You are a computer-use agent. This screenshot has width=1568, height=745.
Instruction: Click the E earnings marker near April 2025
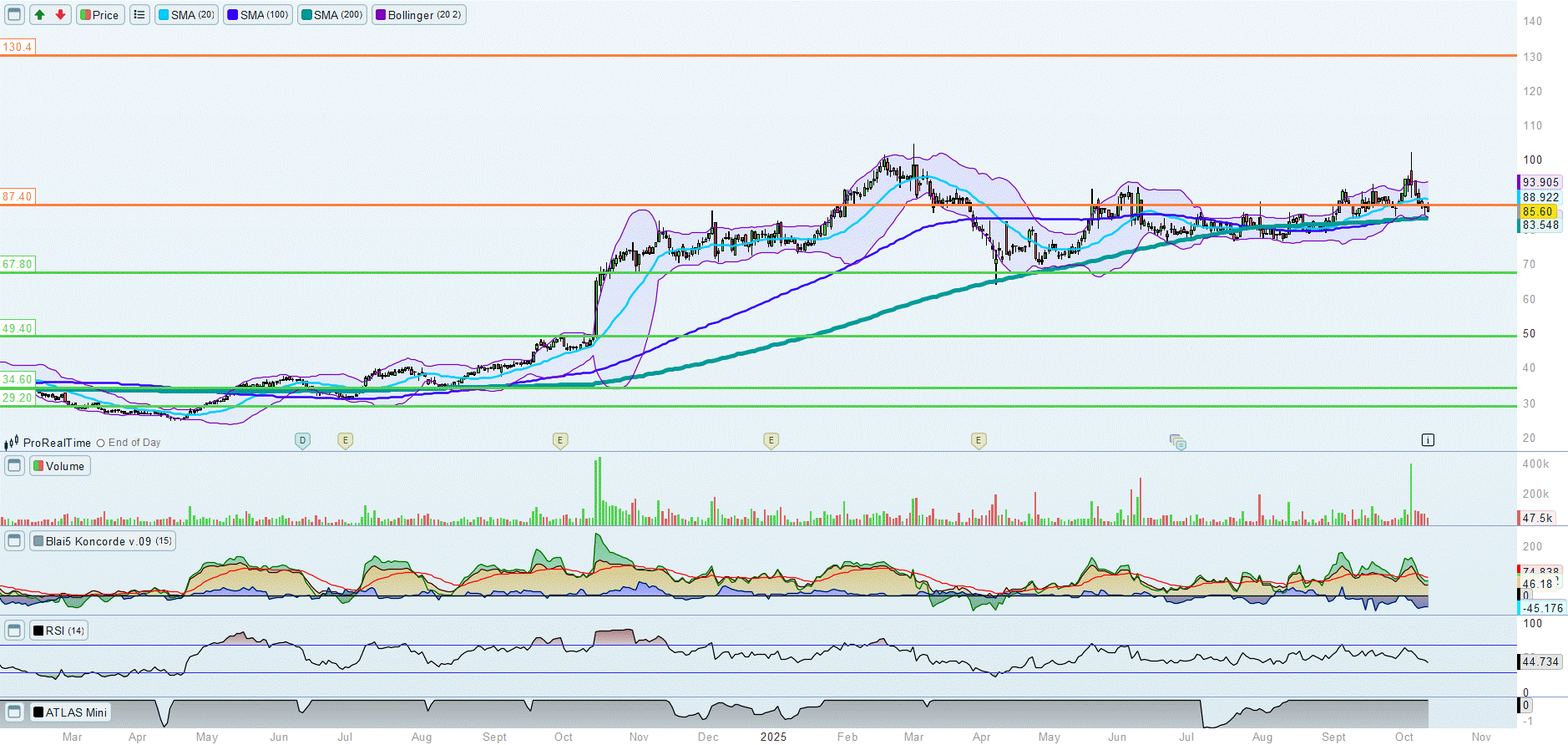tap(979, 440)
